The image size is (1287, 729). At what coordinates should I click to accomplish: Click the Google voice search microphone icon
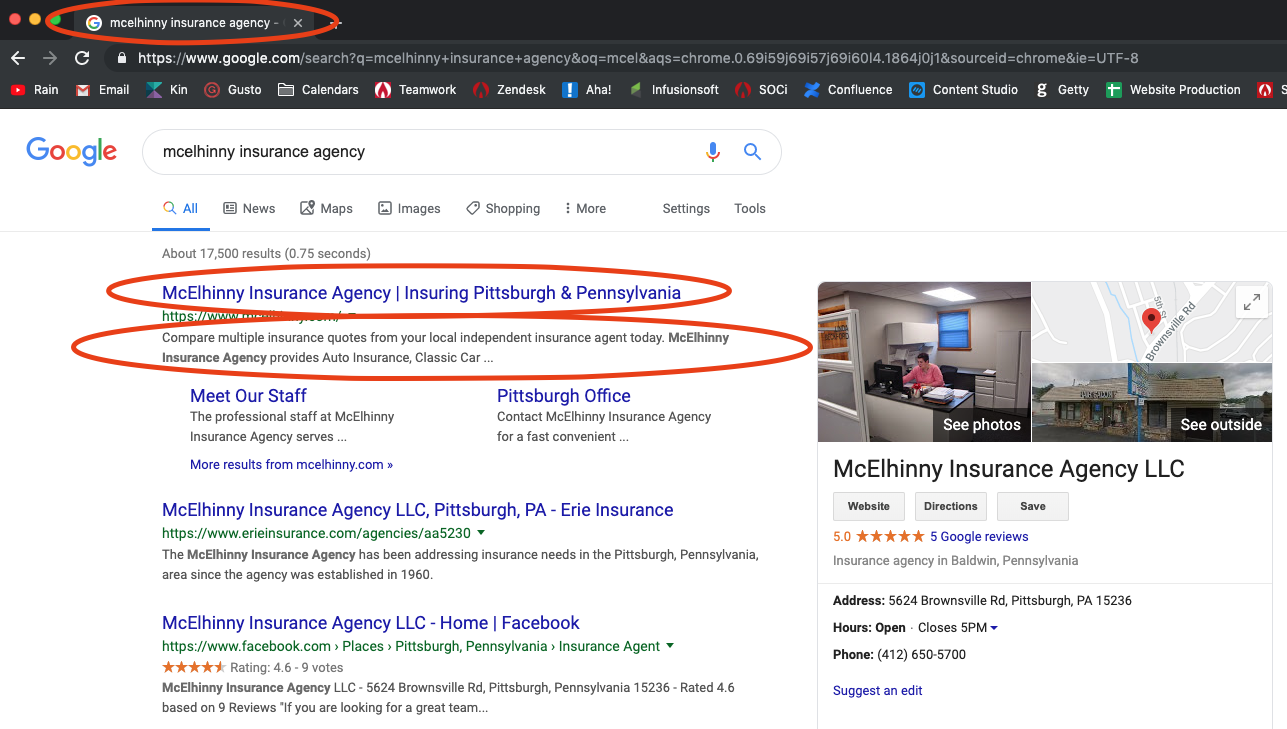pos(712,152)
